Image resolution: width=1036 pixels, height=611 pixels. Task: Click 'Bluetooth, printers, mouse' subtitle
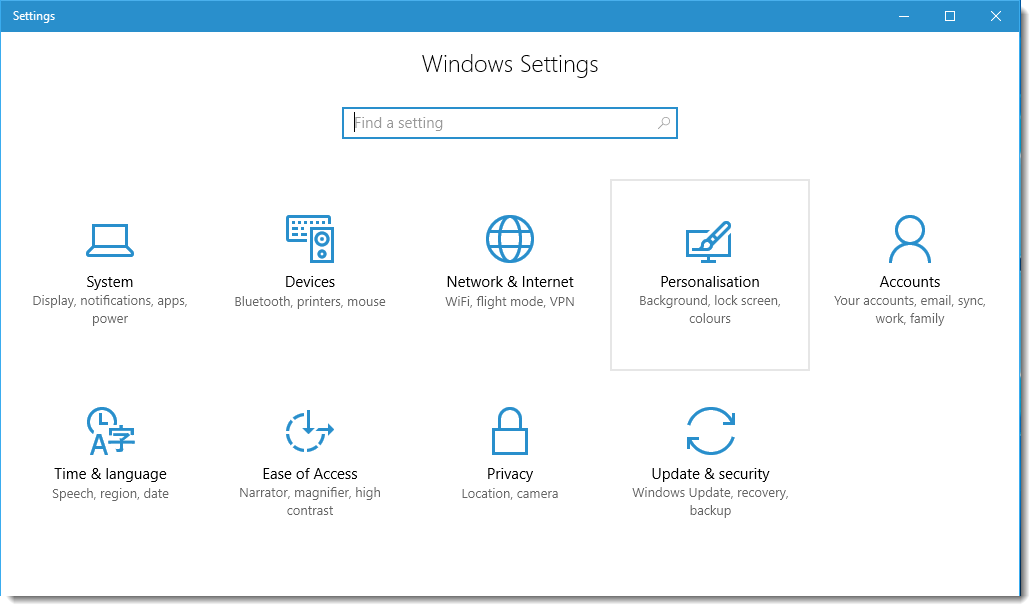coord(310,300)
